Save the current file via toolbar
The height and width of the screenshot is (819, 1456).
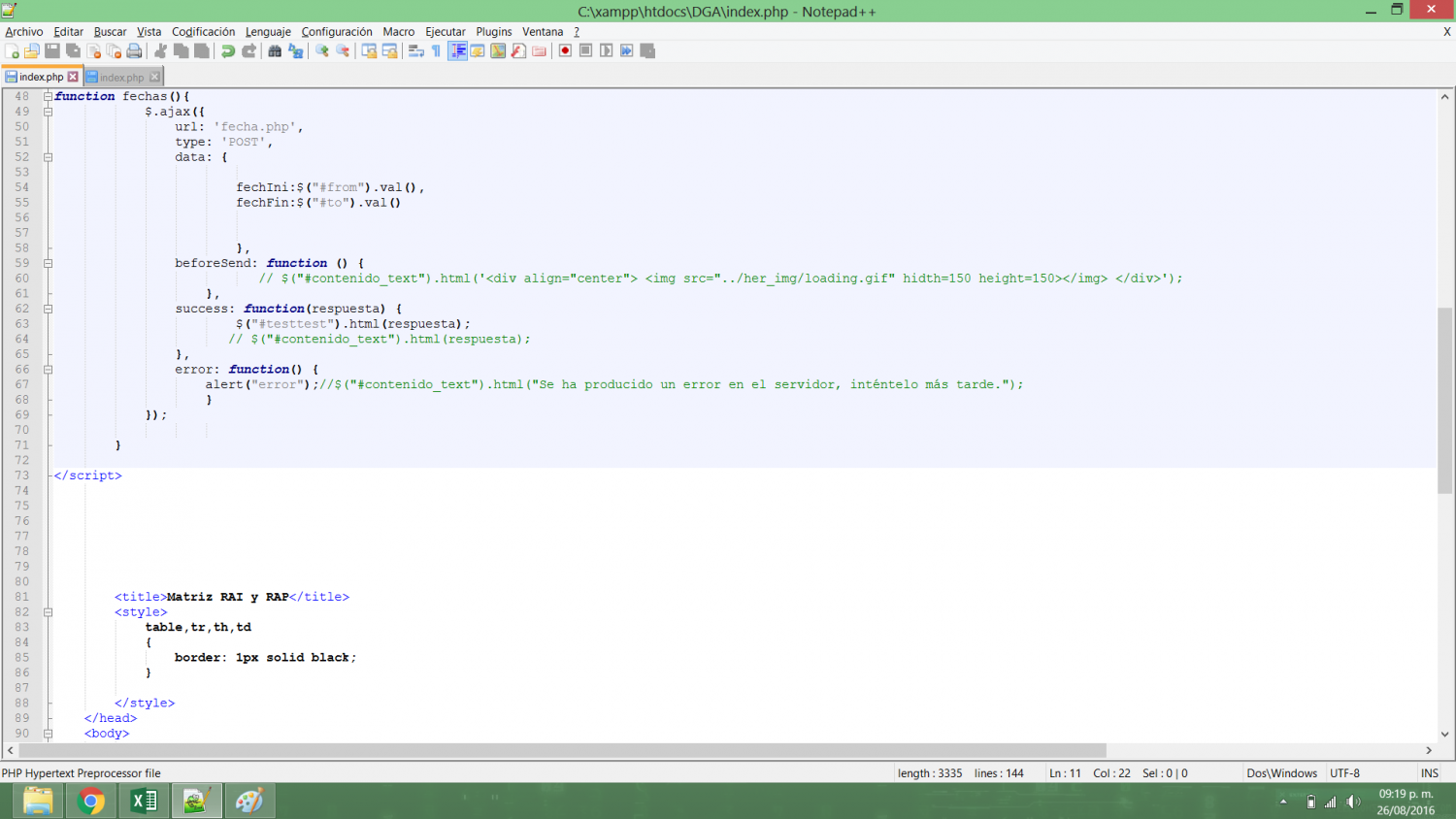click(52, 50)
